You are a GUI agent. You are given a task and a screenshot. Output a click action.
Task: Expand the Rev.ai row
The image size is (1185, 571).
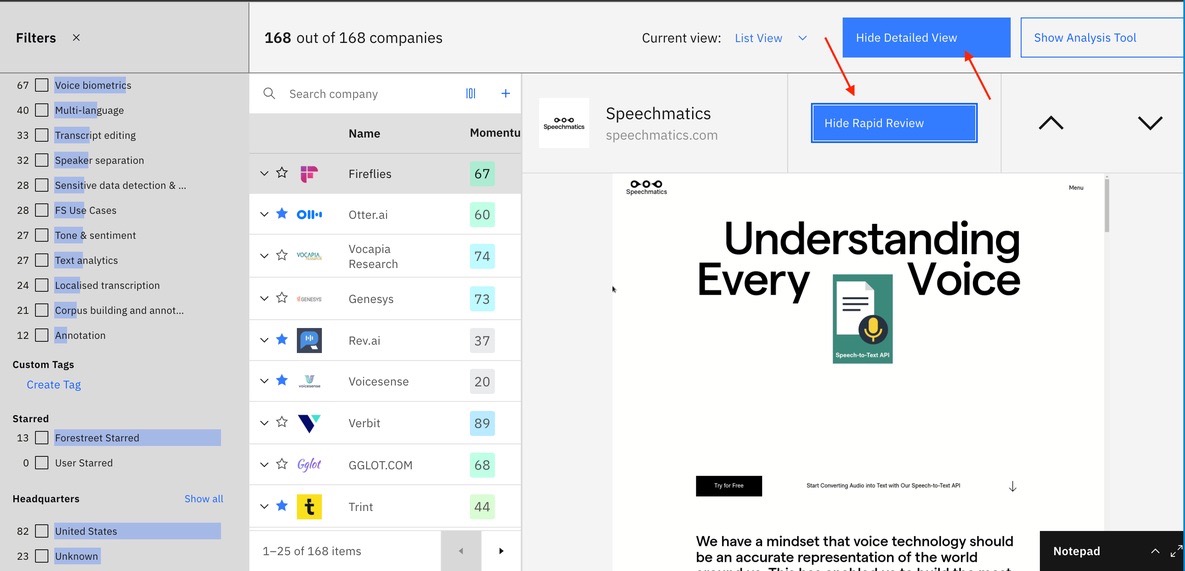click(x=264, y=341)
